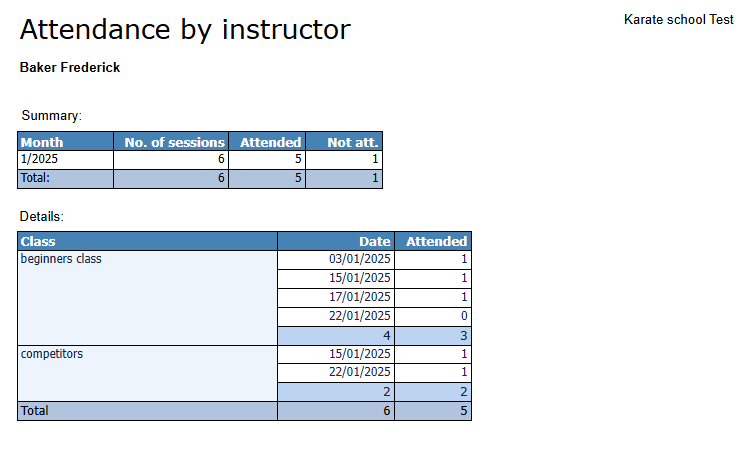Click the summary Total: row label
The height and width of the screenshot is (462, 747).
coord(66,179)
